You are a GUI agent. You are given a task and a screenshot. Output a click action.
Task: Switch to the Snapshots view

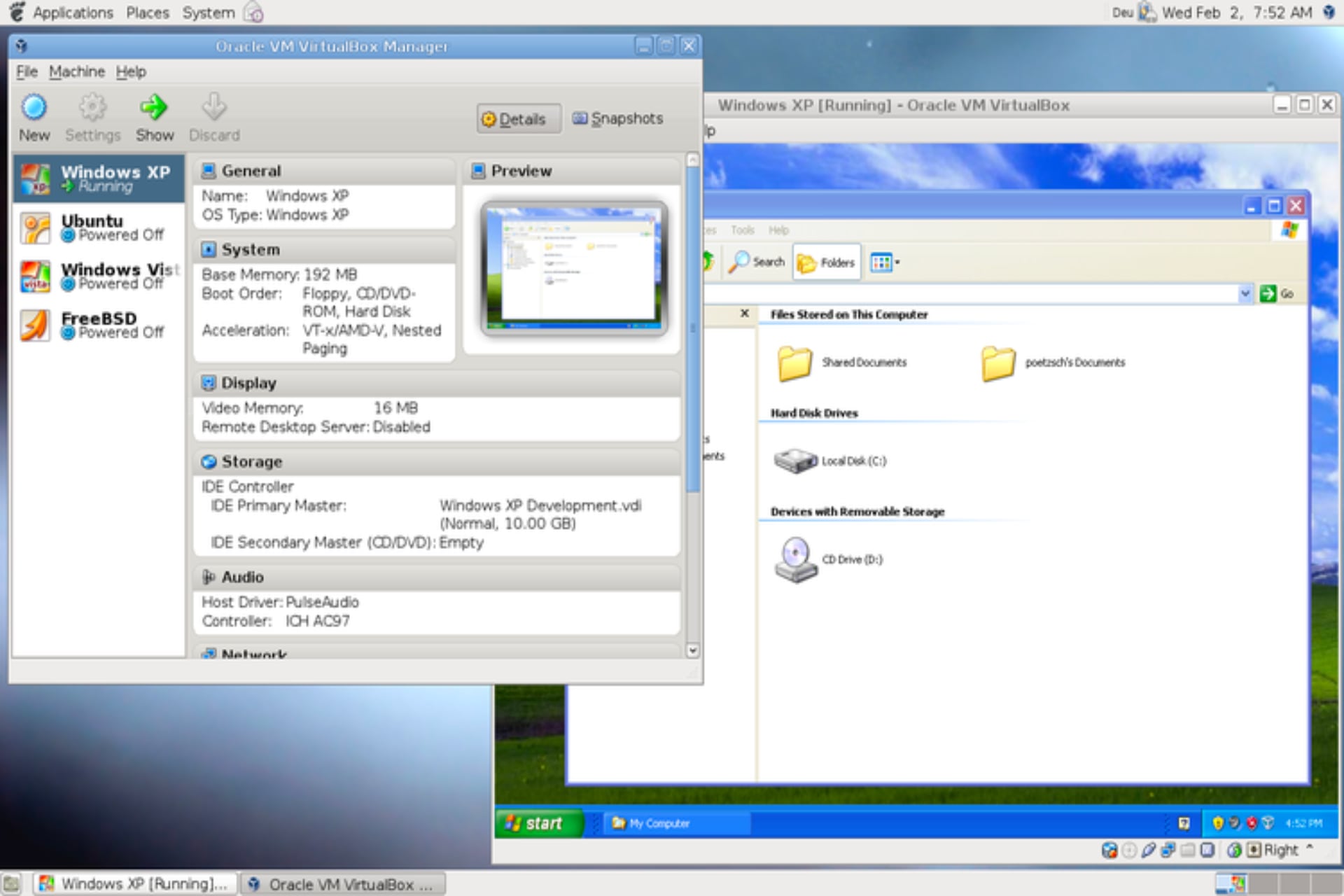pyautogui.click(x=617, y=118)
